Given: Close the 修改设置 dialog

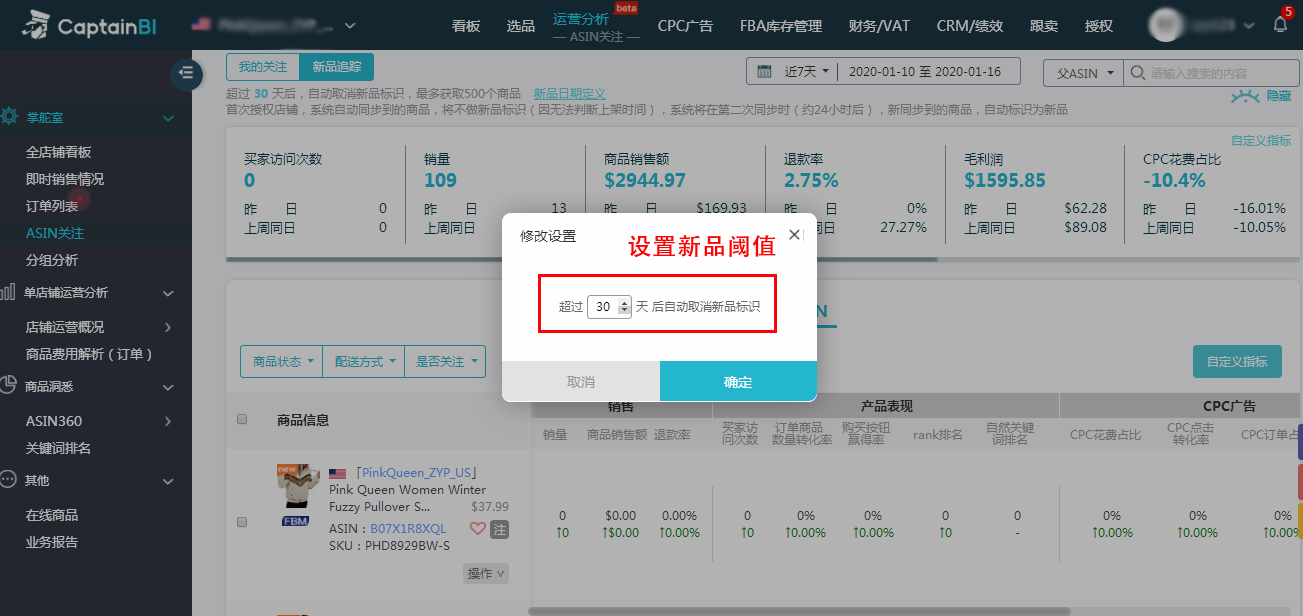Looking at the screenshot, I should [x=795, y=234].
